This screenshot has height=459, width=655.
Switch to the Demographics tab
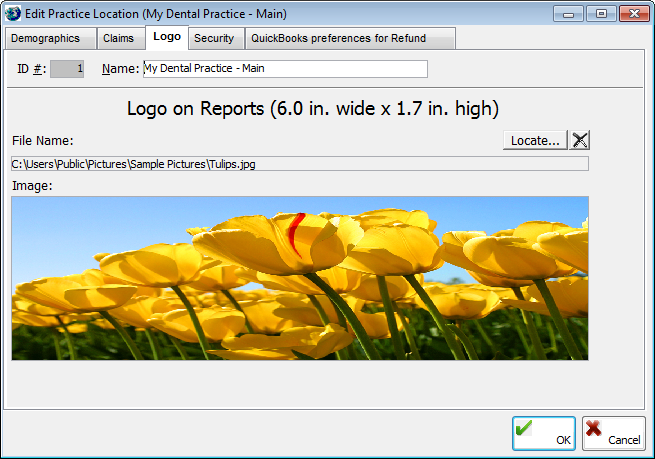tap(48, 39)
